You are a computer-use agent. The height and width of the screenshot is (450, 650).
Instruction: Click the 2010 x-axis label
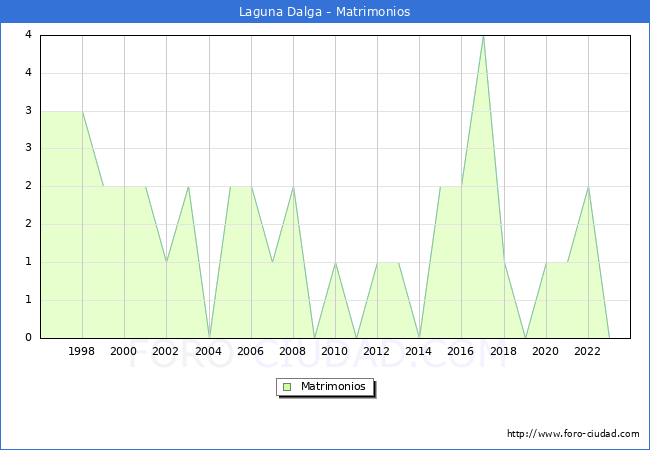pos(335,351)
